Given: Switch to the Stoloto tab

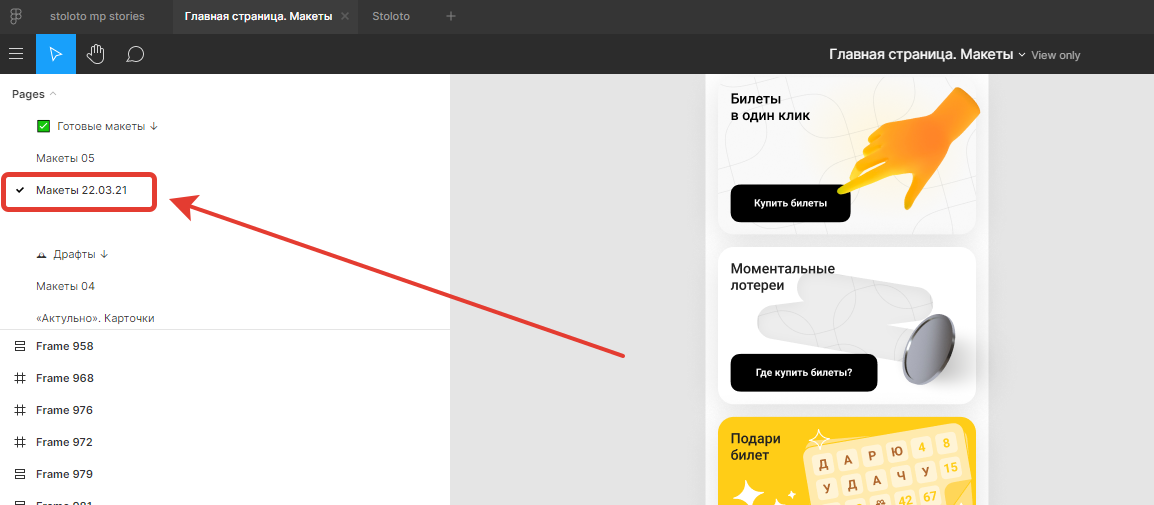Looking at the screenshot, I should click(391, 17).
